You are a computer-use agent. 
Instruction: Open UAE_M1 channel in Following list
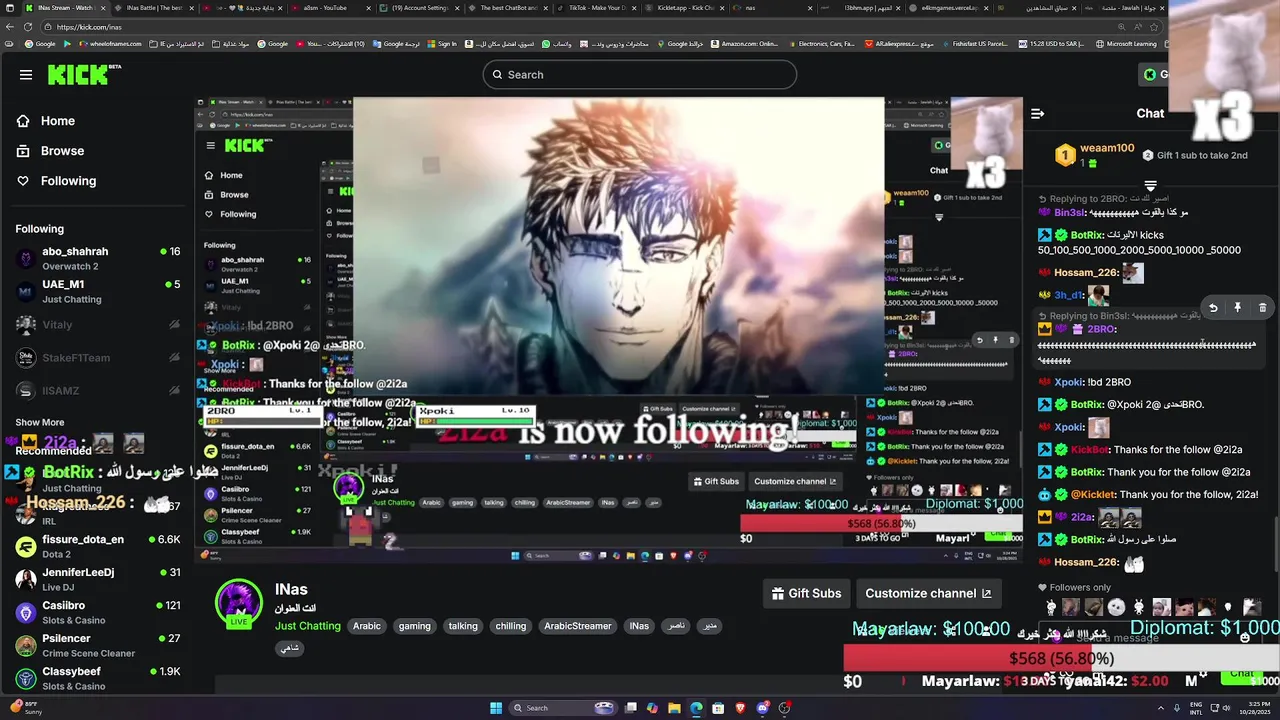click(x=97, y=292)
